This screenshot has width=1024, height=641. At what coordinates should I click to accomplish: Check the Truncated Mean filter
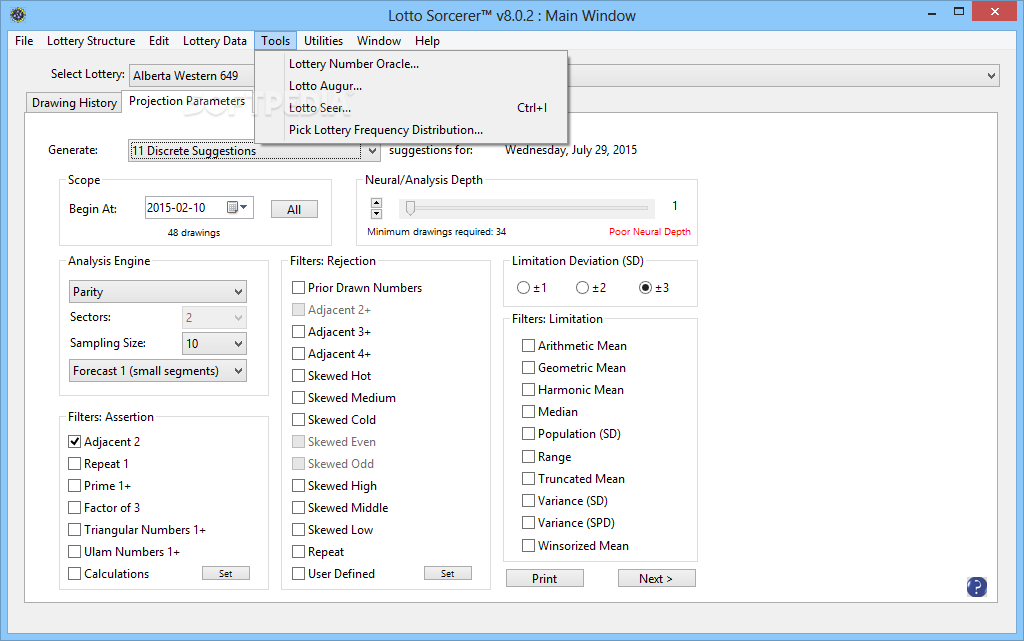(528, 479)
